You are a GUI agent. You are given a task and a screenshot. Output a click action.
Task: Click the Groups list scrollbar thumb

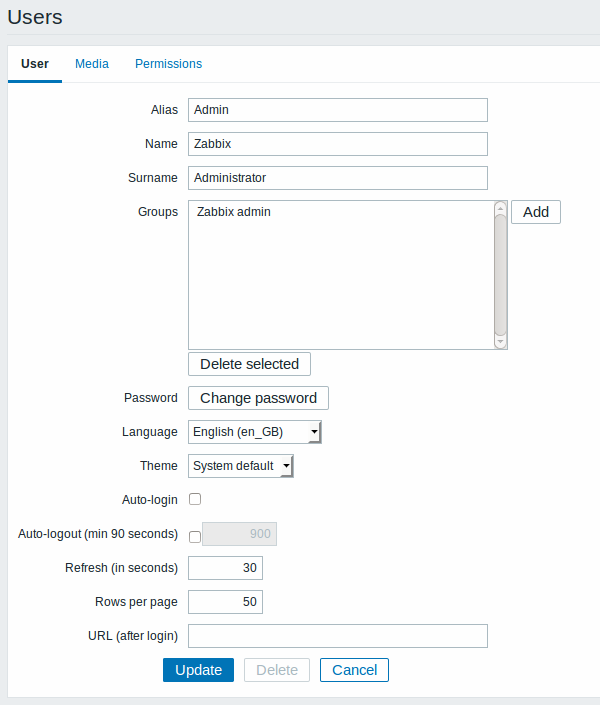pos(500,275)
